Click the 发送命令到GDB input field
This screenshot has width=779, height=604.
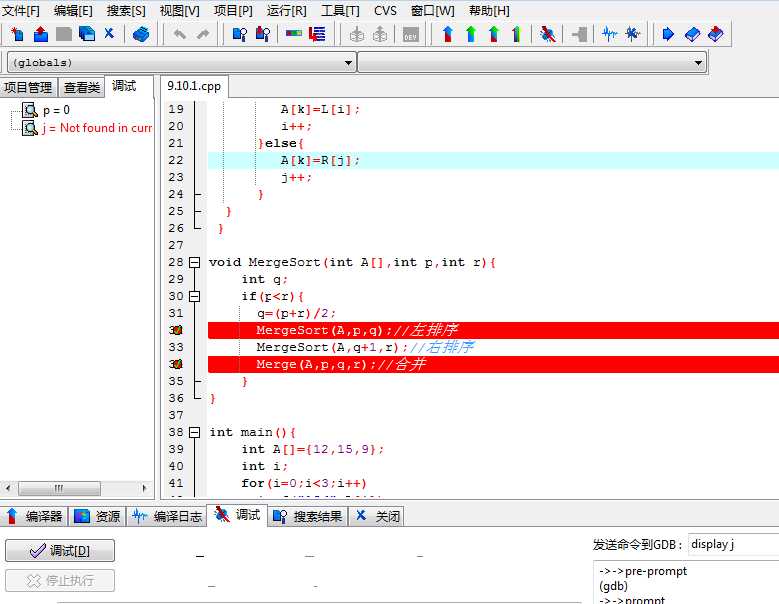click(733, 544)
